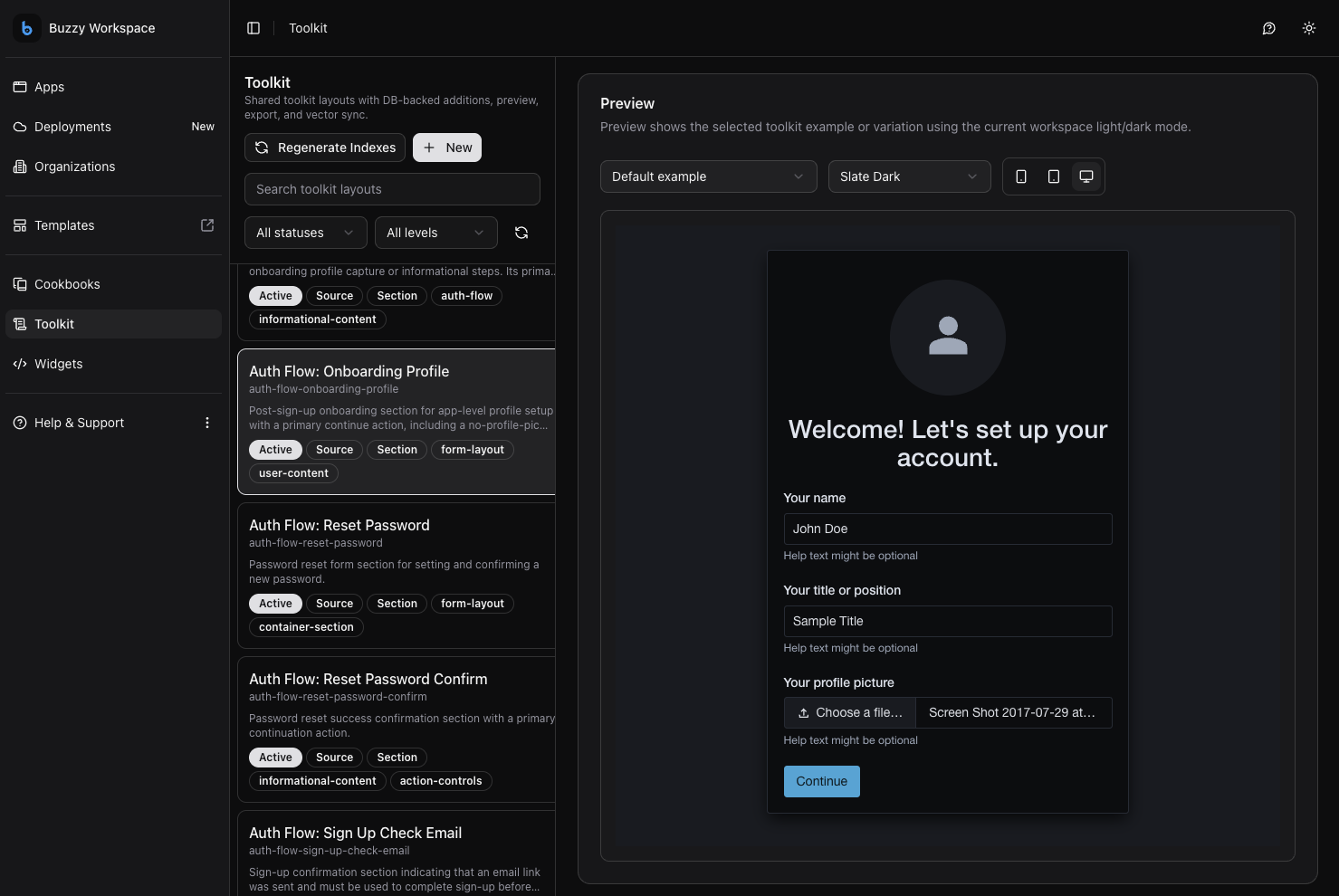Click the form-layout tag on Reset Password card
This screenshot has height=896, width=1339.
click(473, 604)
